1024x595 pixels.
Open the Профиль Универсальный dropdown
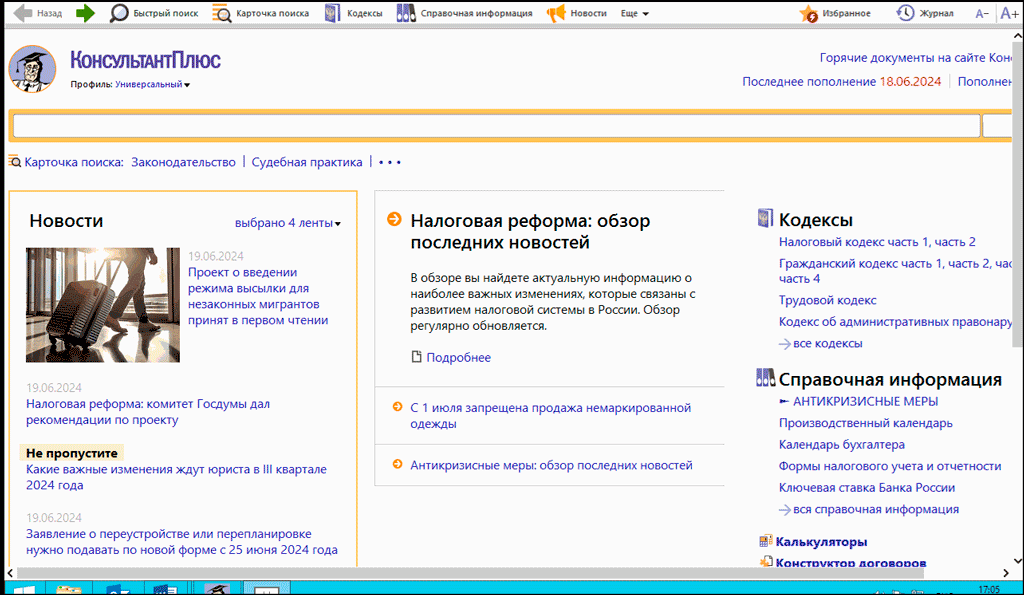152,84
